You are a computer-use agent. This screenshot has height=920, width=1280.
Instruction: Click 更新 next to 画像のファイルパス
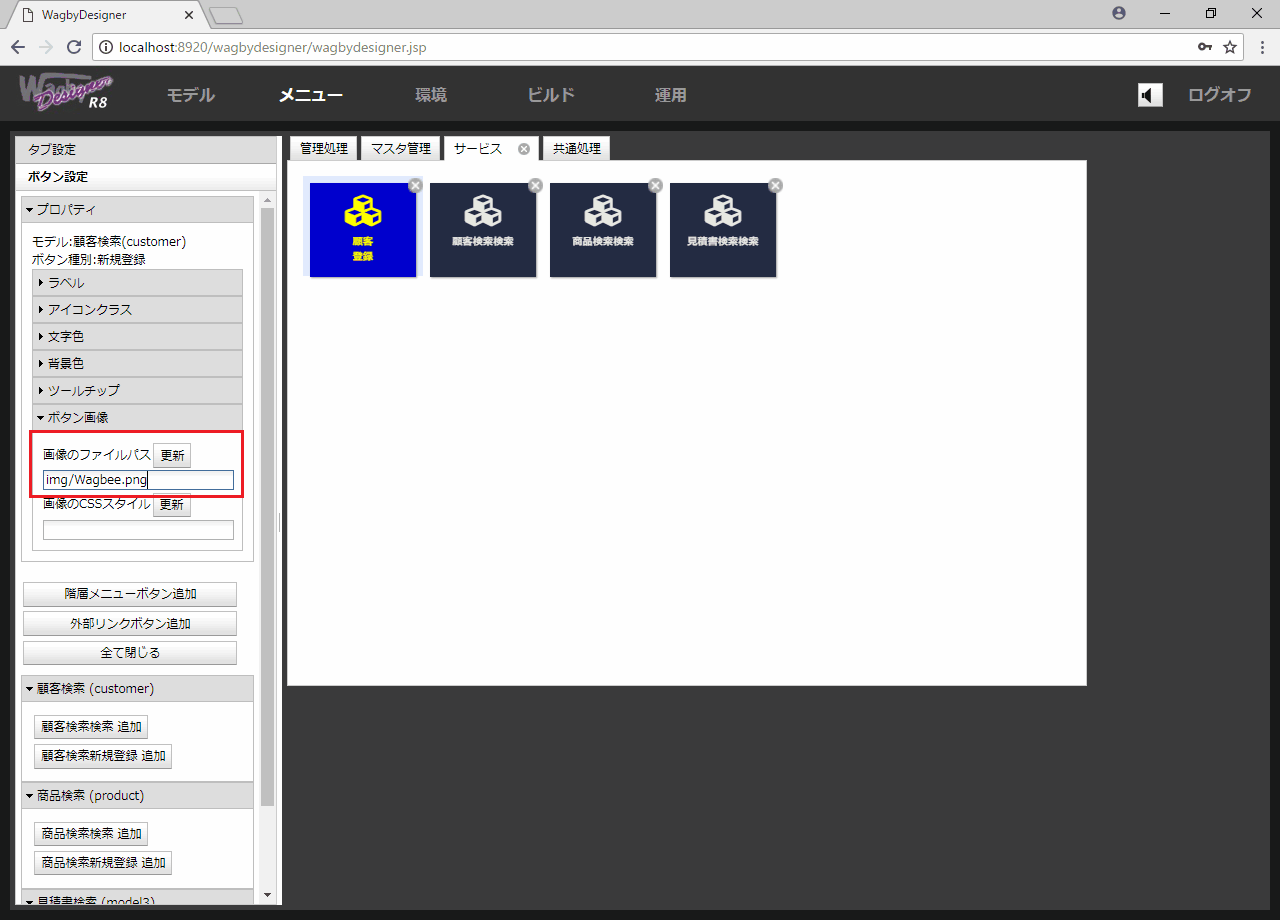[x=172, y=455]
